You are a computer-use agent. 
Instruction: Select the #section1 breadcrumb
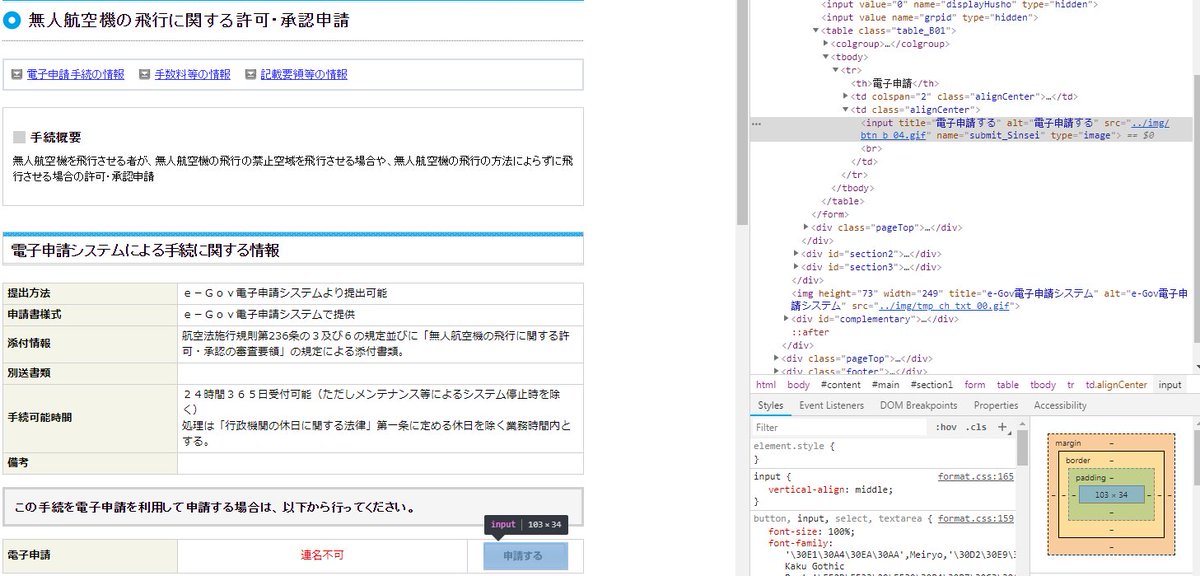(x=932, y=385)
